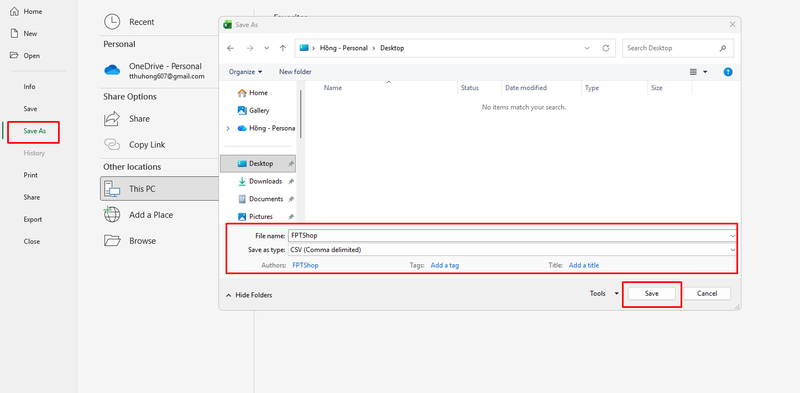Viewport: 800px width, 393px height.
Task: Open the Print page
Action: tap(31, 175)
